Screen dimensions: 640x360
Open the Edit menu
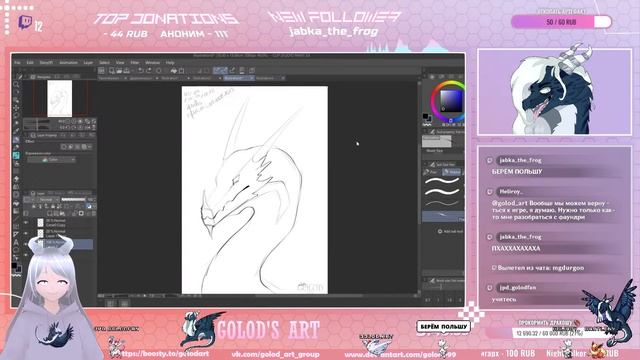point(30,63)
